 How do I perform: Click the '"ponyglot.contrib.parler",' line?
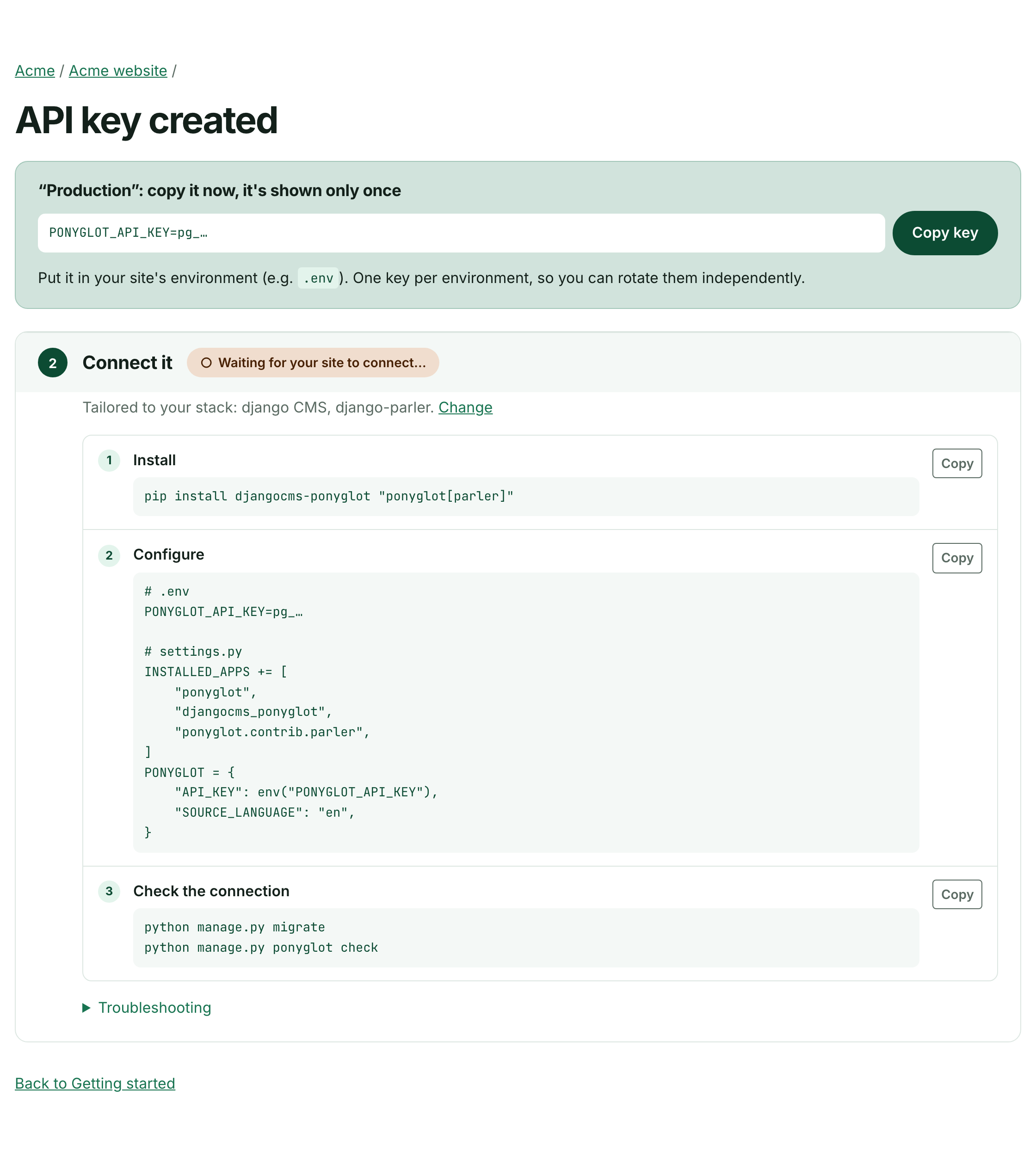click(x=272, y=732)
